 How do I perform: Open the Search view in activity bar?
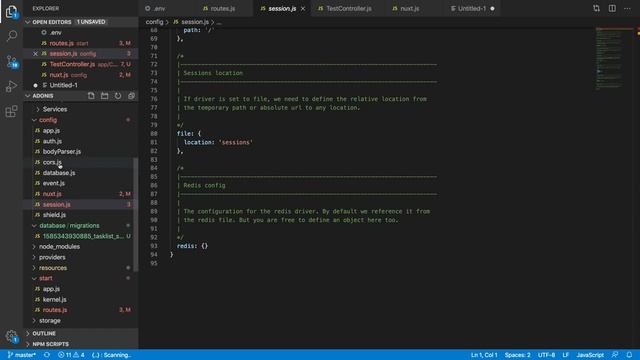click(11, 36)
